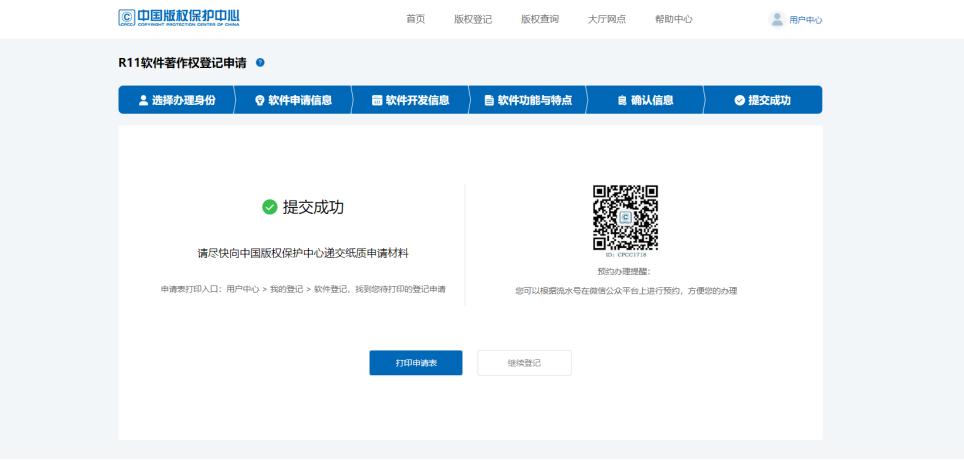Click the QR code image
The width and height of the screenshot is (964, 460).
click(625, 218)
